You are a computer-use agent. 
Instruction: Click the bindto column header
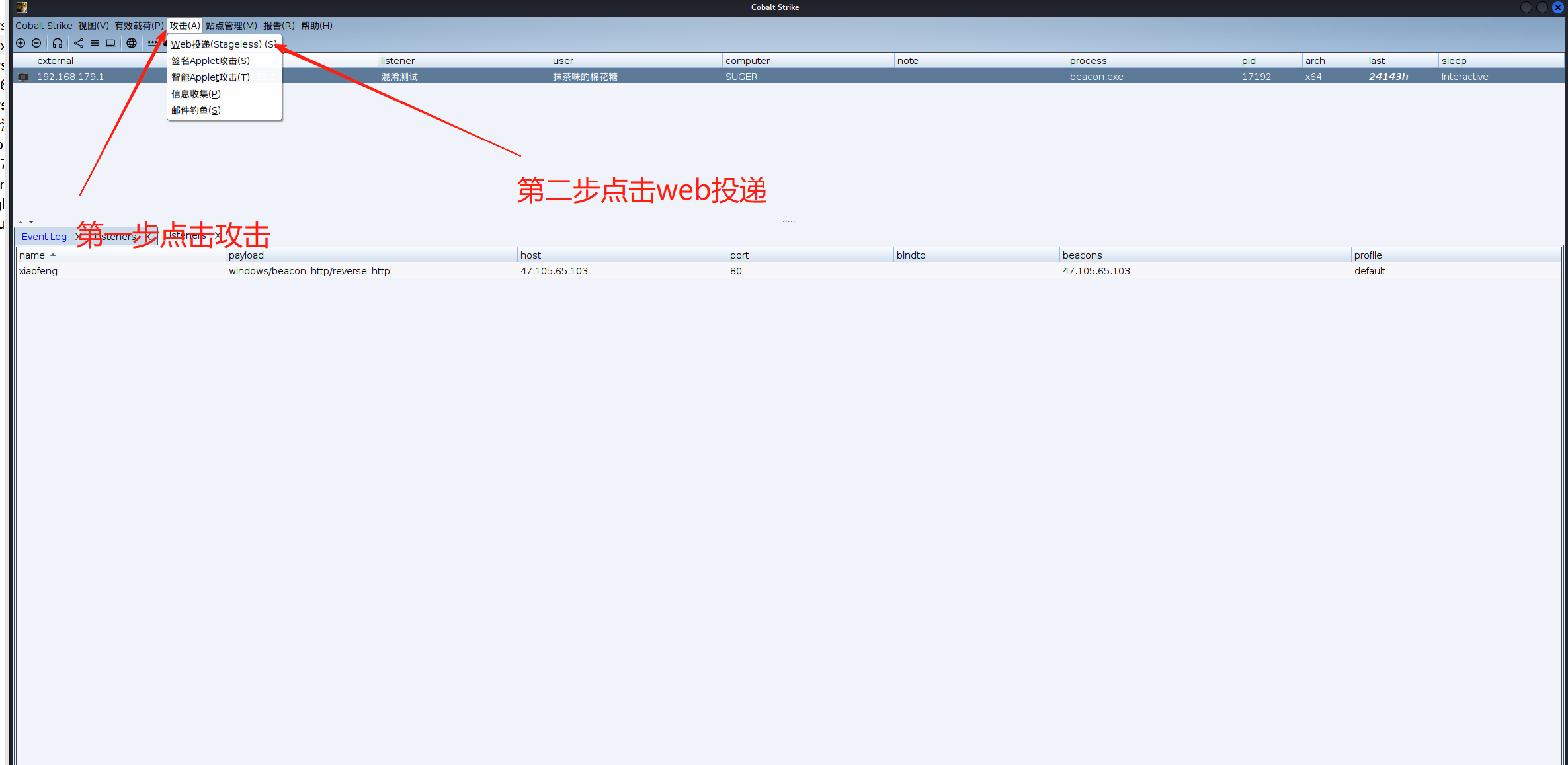976,255
